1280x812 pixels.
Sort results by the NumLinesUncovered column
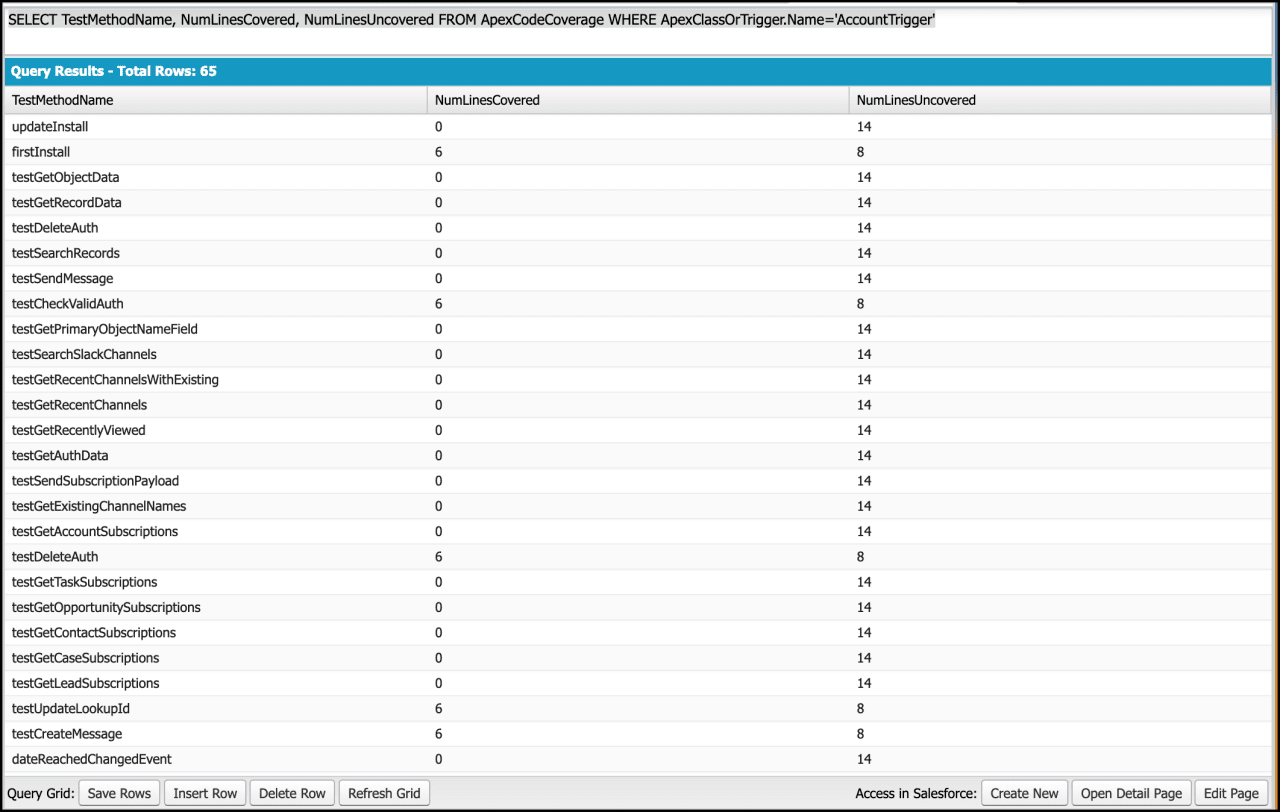pos(914,100)
